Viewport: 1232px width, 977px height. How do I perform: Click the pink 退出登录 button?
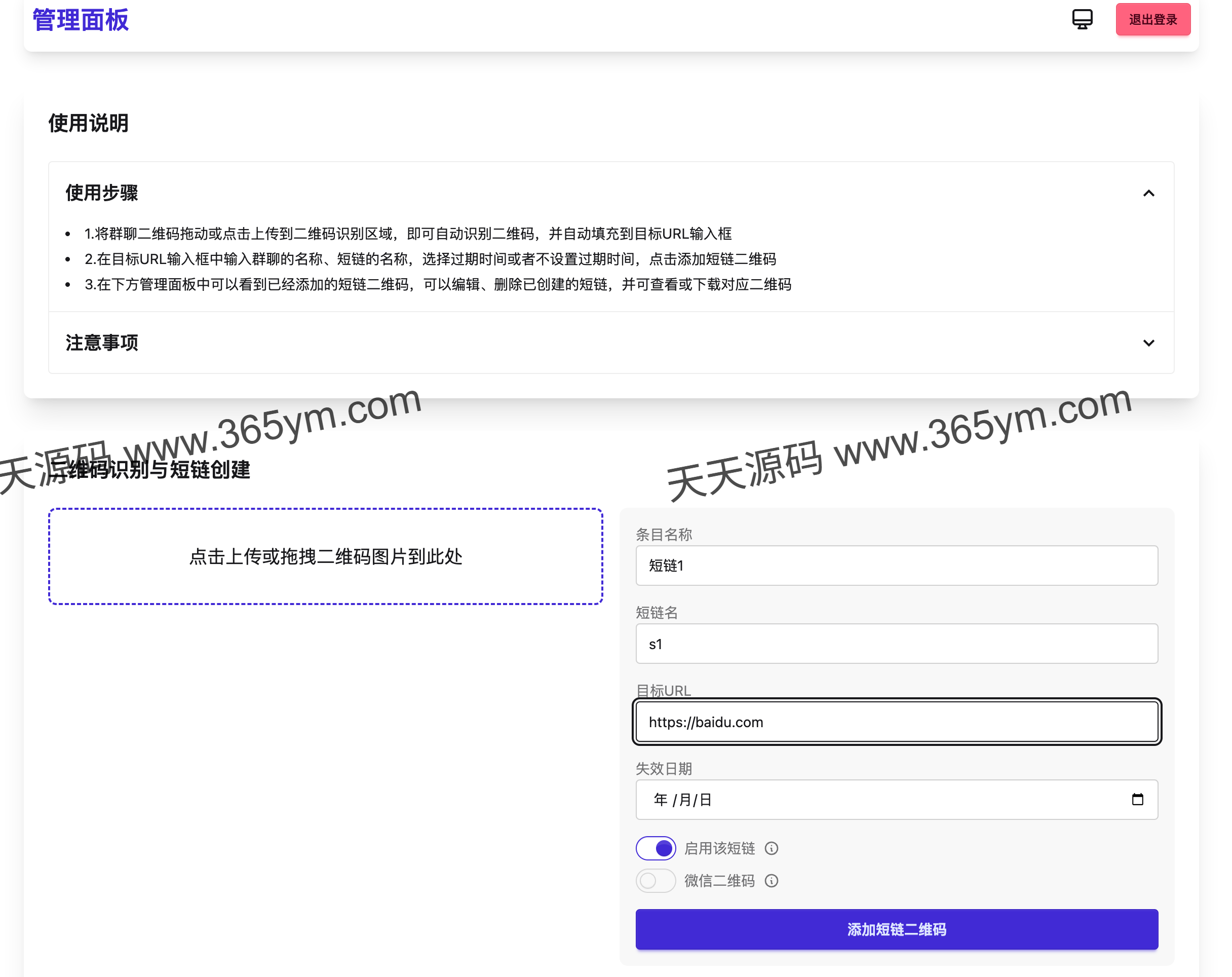point(1152,19)
